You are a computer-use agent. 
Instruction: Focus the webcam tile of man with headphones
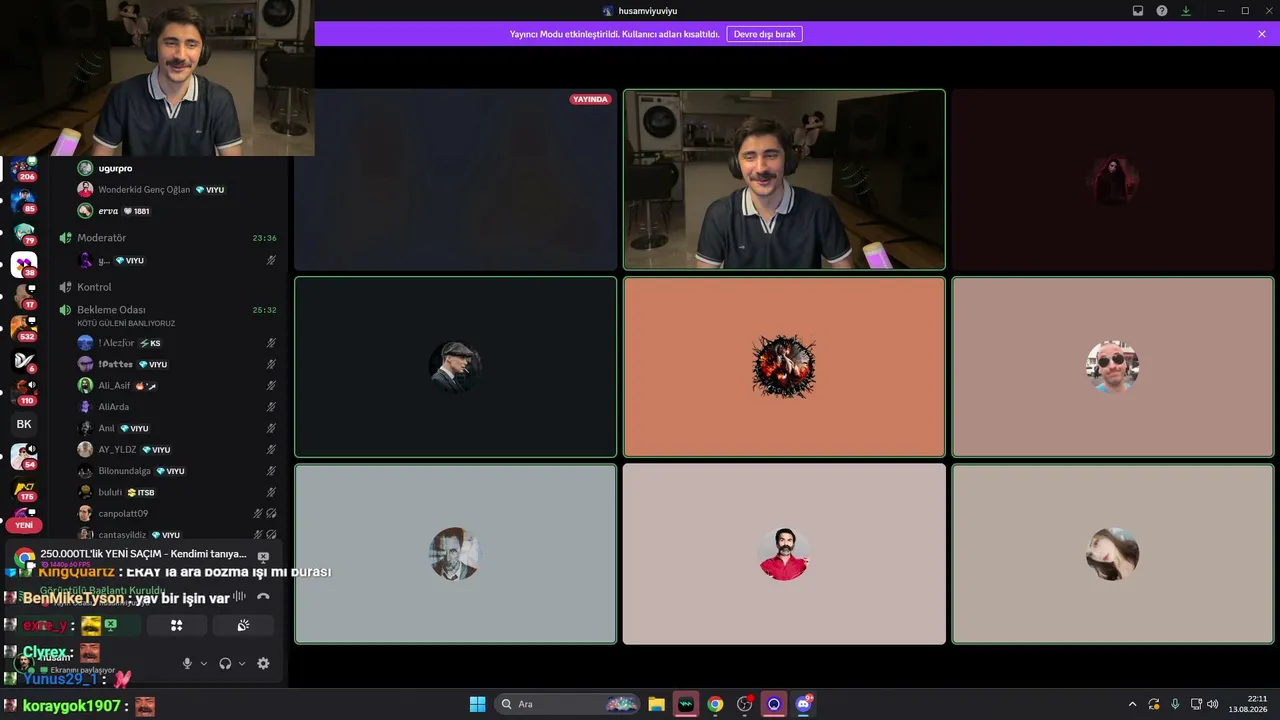pyautogui.click(x=784, y=180)
